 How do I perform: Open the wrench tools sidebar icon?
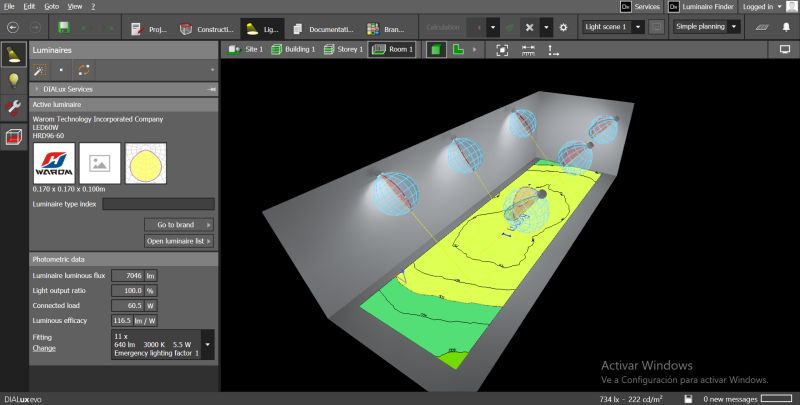click(x=14, y=109)
